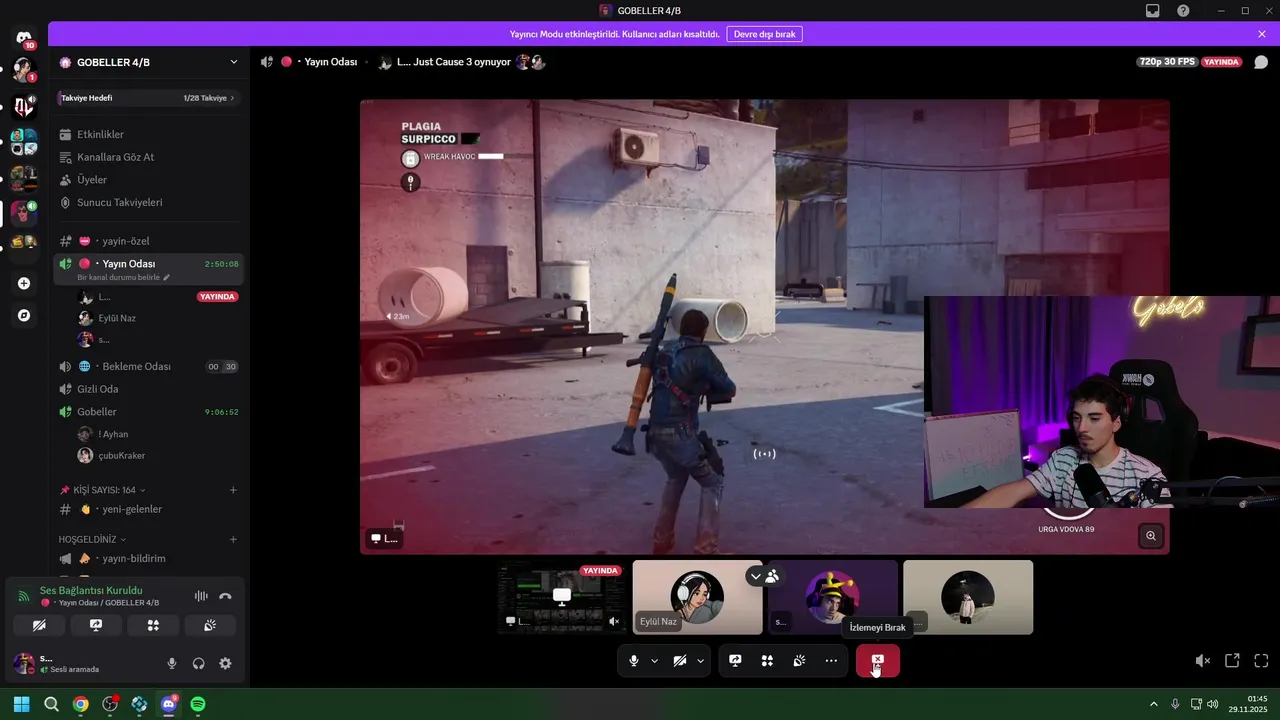This screenshot has height=720, width=1280.
Task: Open GOBELLER 4/B server menu chevron
Action: [234, 62]
